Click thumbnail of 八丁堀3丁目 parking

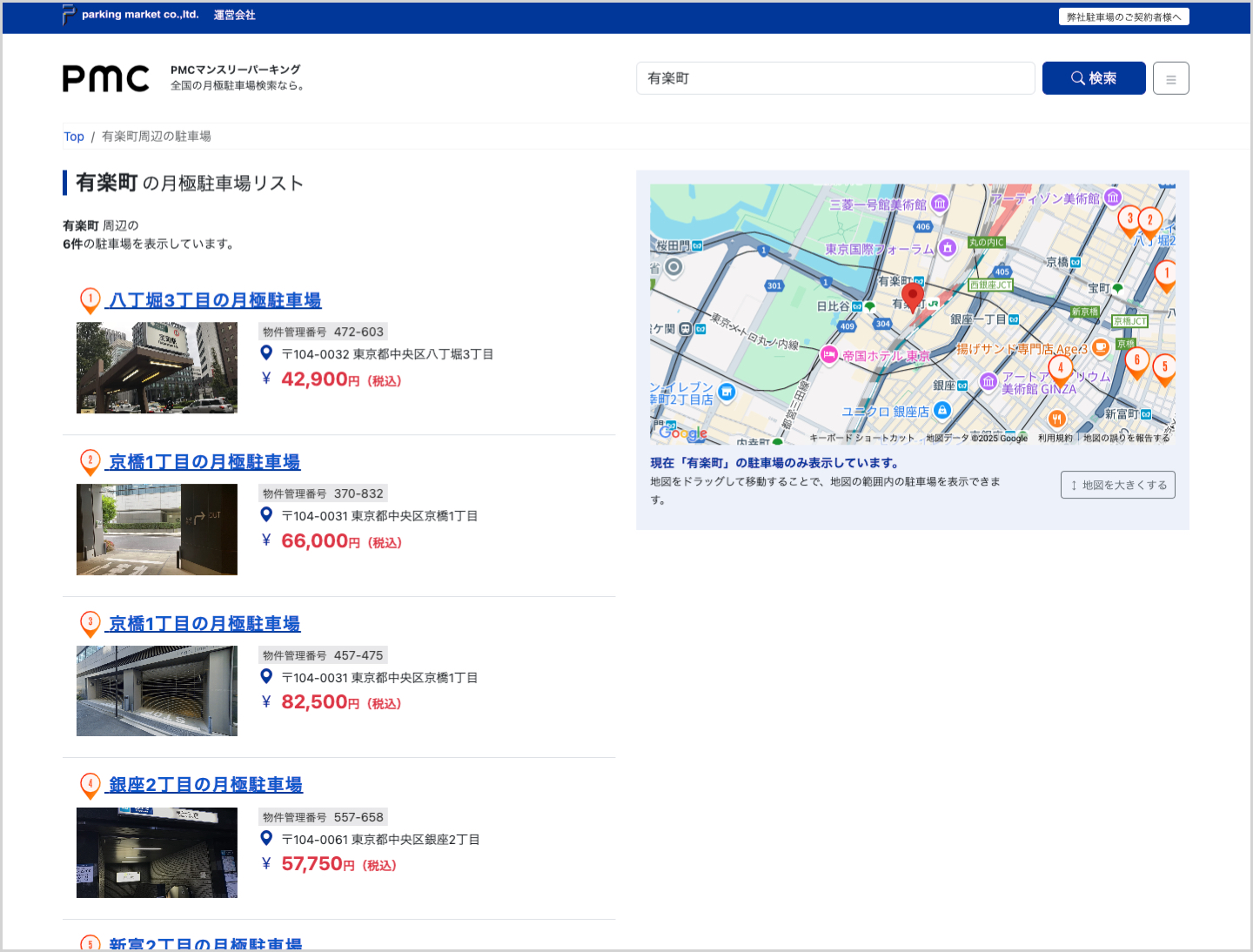(157, 368)
